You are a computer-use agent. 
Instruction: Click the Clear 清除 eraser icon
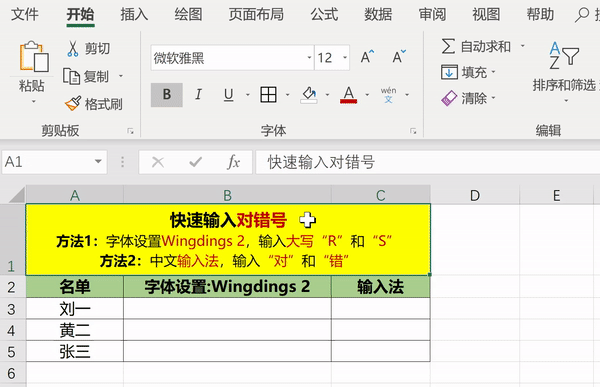[x=449, y=98]
